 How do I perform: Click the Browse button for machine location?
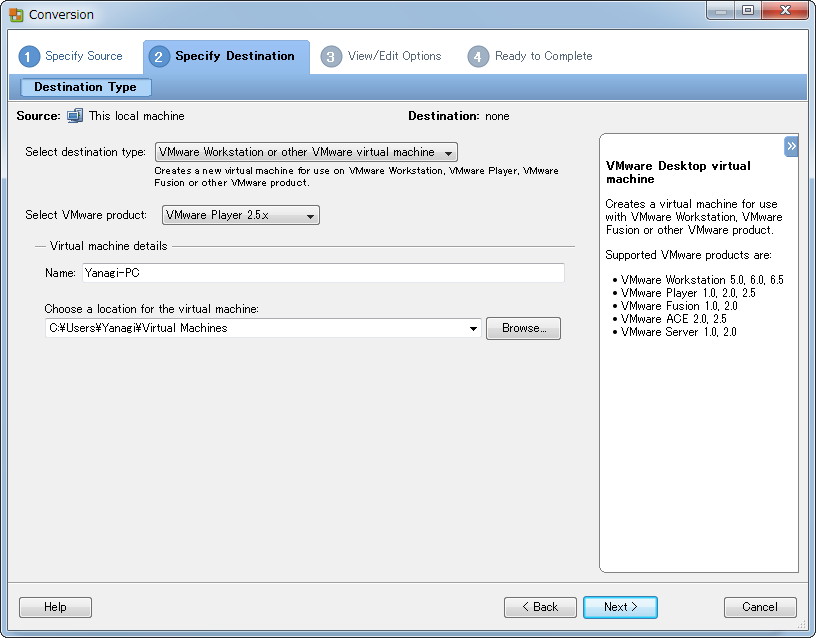523,328
